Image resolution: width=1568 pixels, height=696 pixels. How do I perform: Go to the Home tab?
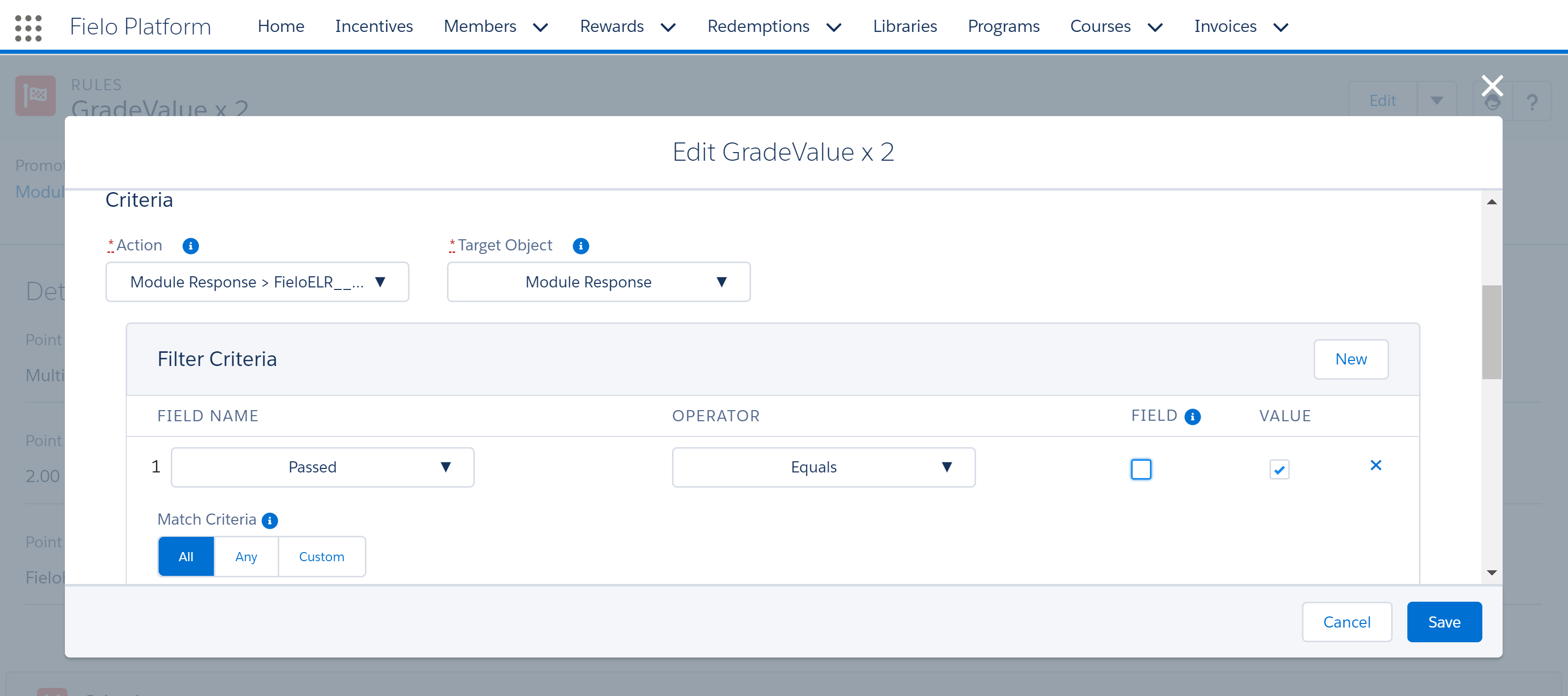tap(281, 26)
